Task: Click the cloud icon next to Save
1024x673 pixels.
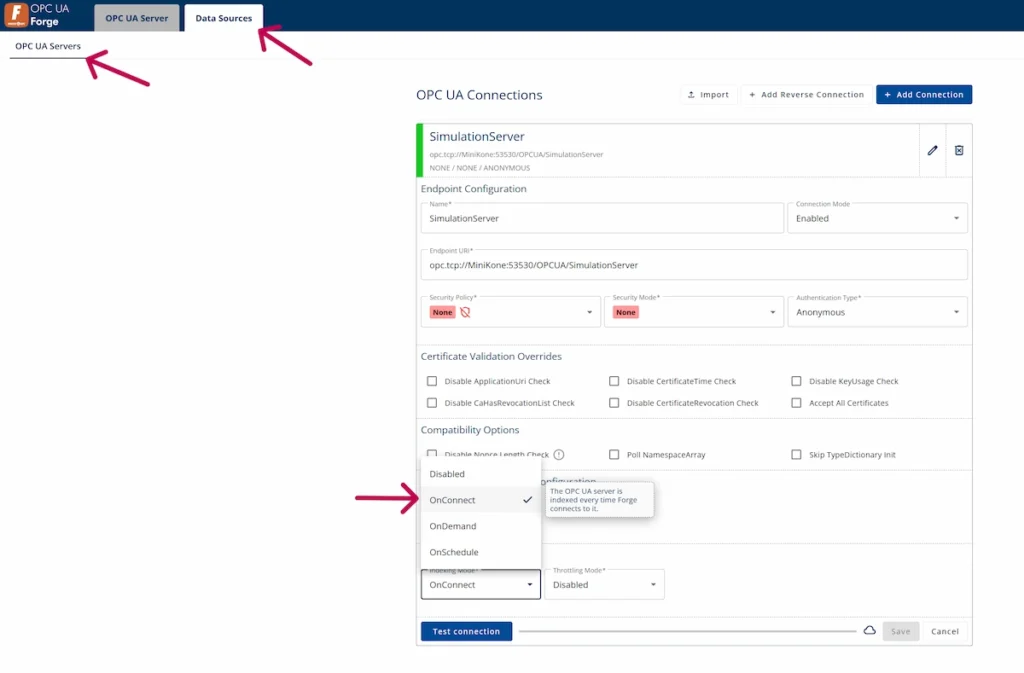Action: (x=869, y=631)
